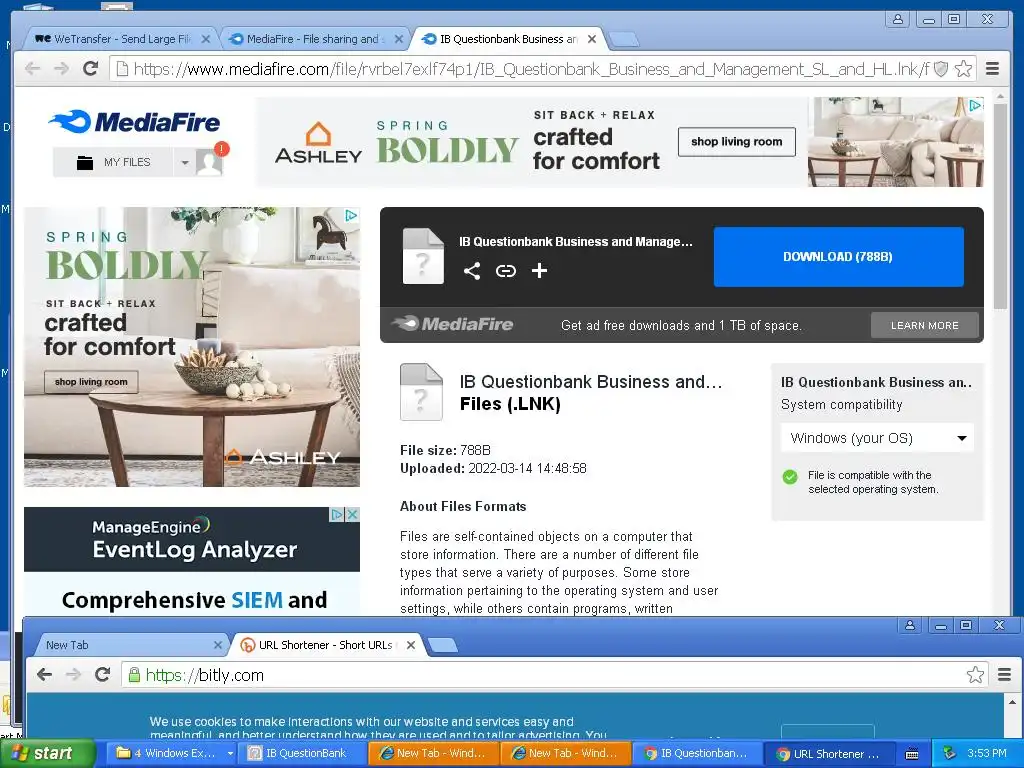Click the AdChoices icon on the sidebar Ashley ad
The width and height of the screenshot is (1024, 768).
point(351,216)
